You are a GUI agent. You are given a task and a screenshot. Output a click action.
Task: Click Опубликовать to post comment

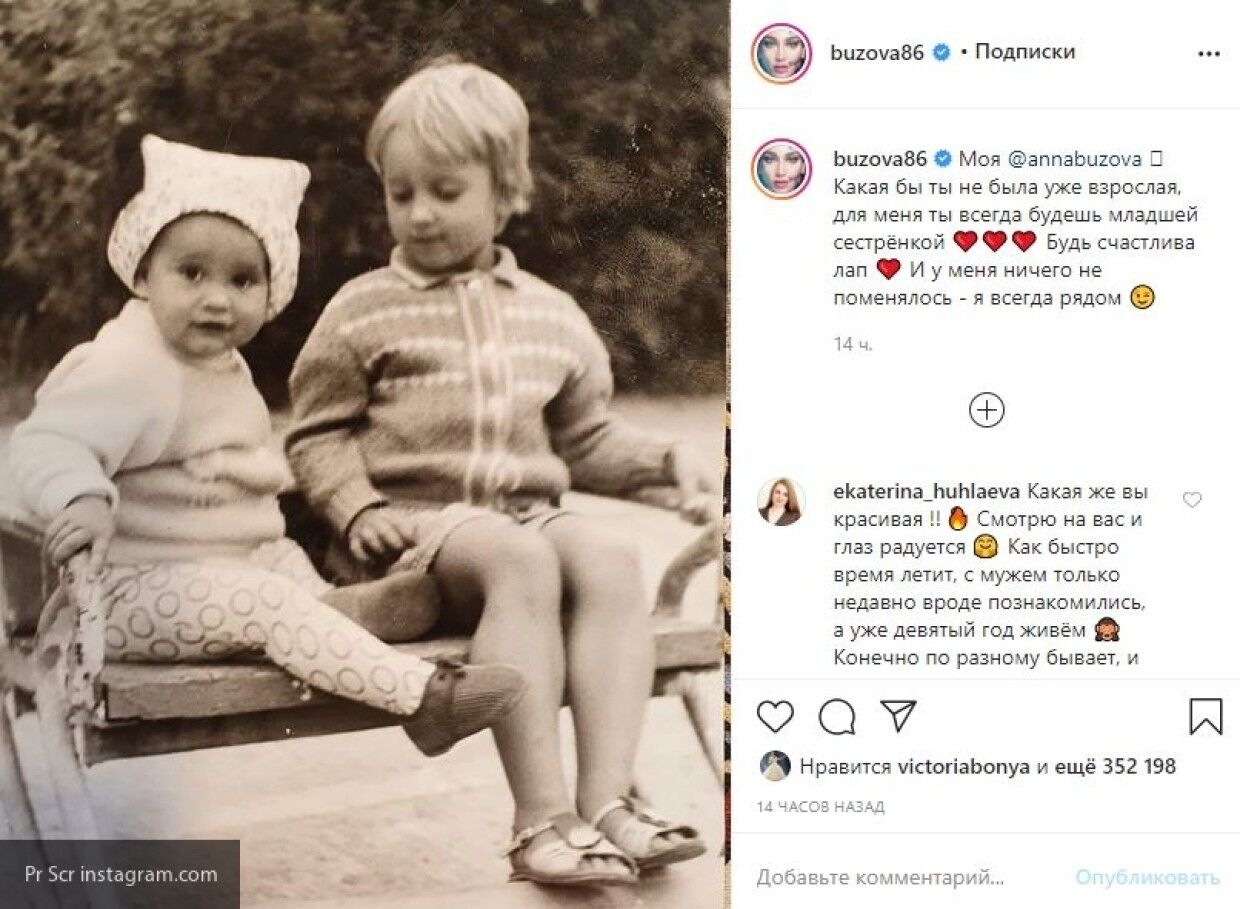[x=1147, y=878]
